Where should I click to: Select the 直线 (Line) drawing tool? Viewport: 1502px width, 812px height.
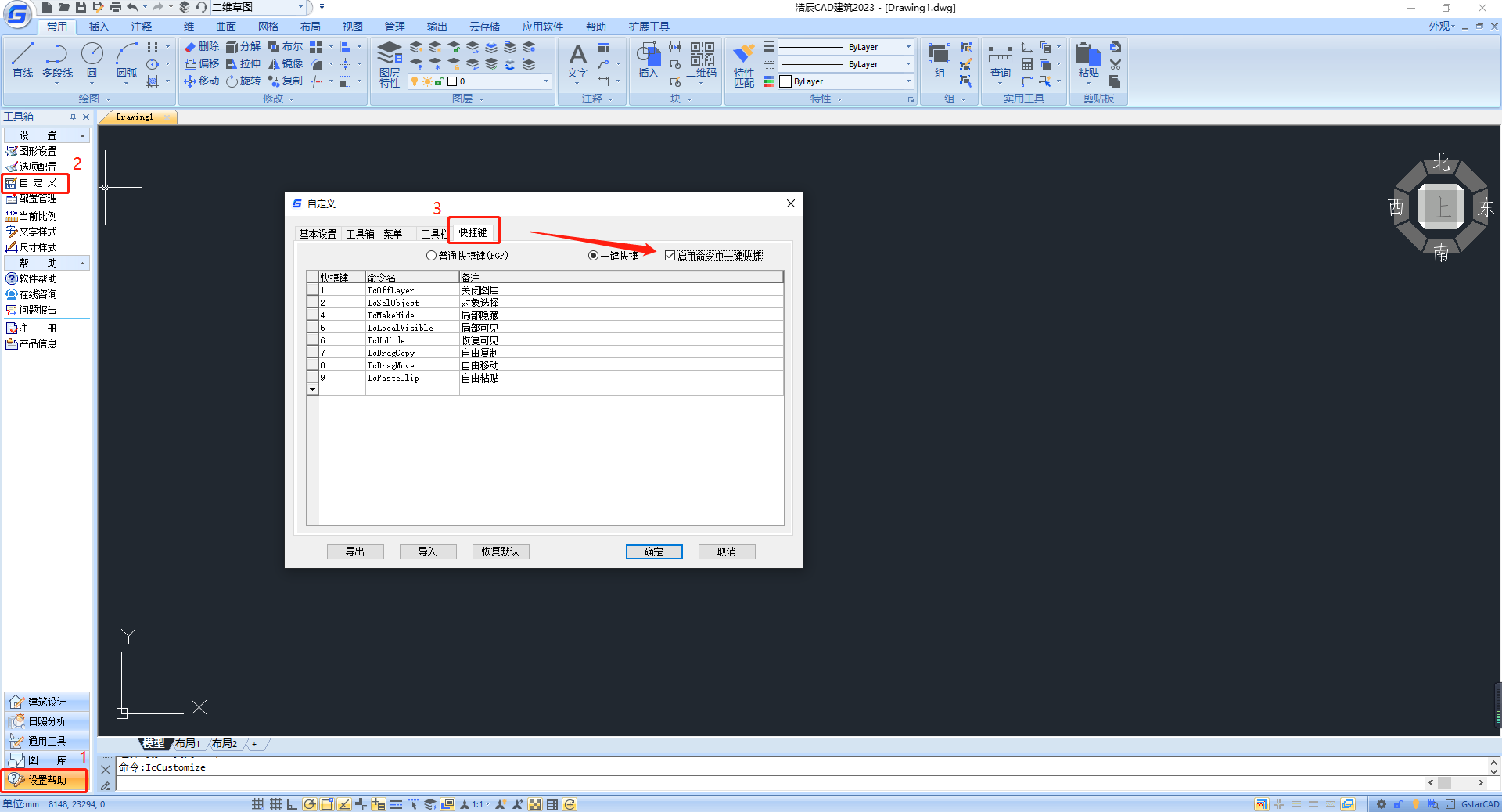click(x=22, y=60)
